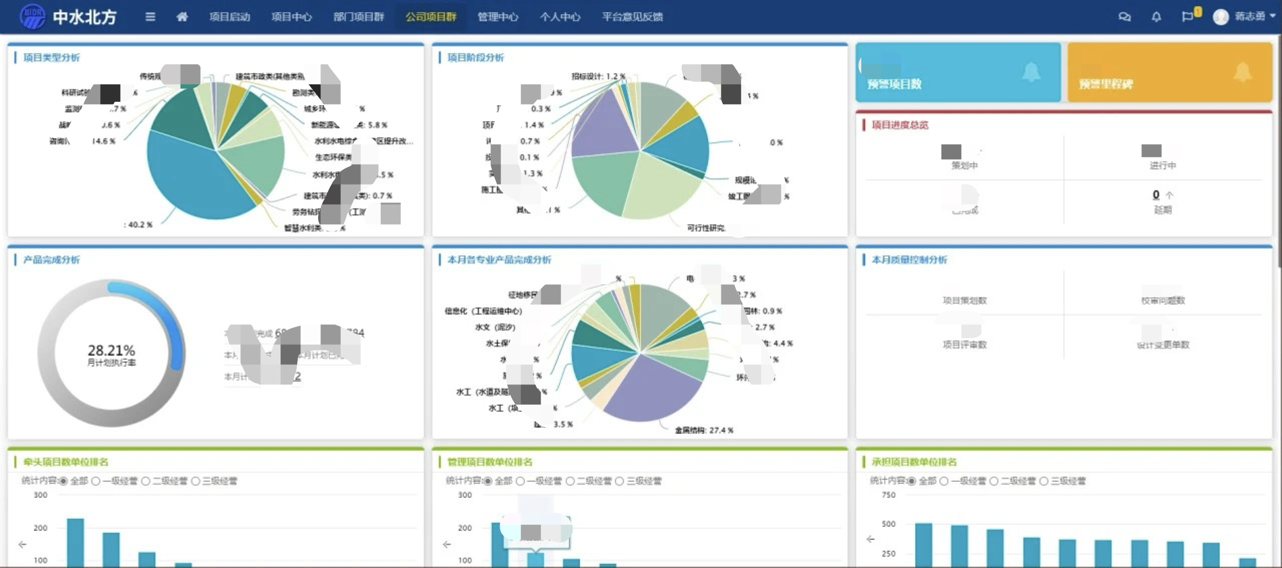Switch to 管理中心 in the navbar
Screen dimensions: 1282x568
(497, 17)
